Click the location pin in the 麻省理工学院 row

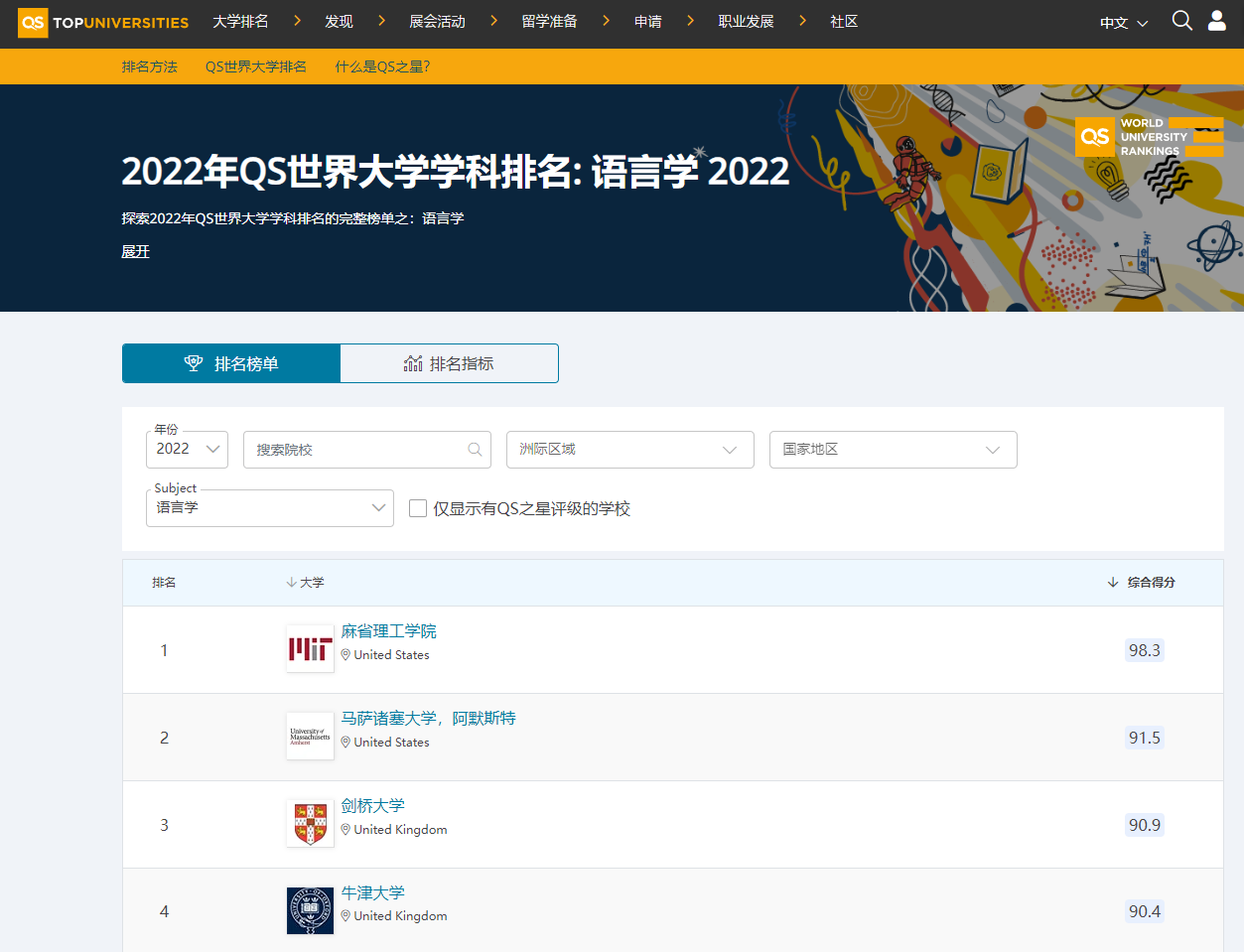tap(346, 655)
